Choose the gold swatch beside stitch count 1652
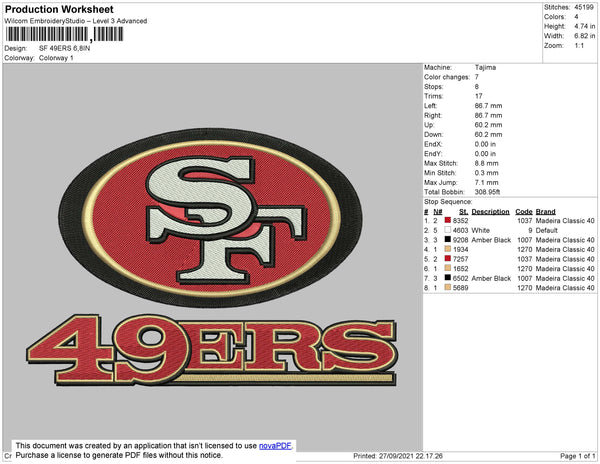 coord(447,268)
